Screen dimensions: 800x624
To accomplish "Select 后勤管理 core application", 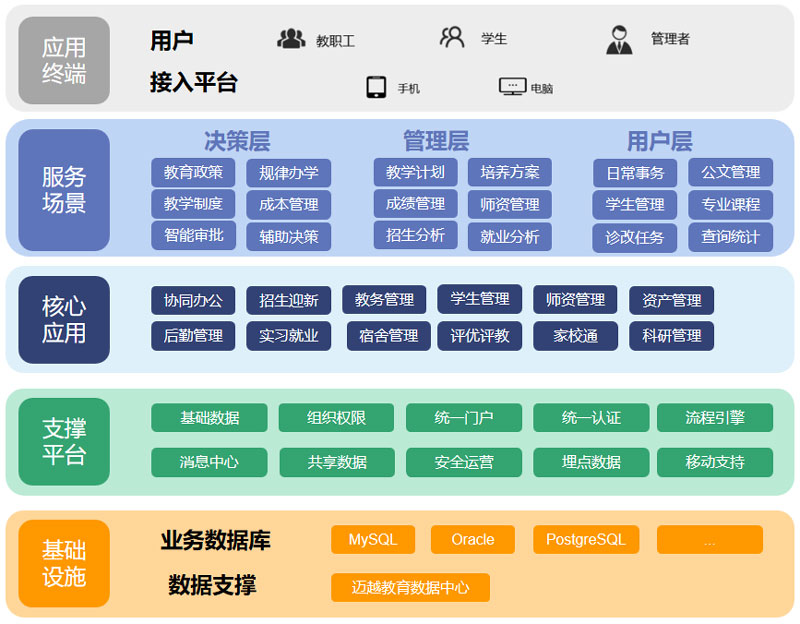I will (193, 336).
